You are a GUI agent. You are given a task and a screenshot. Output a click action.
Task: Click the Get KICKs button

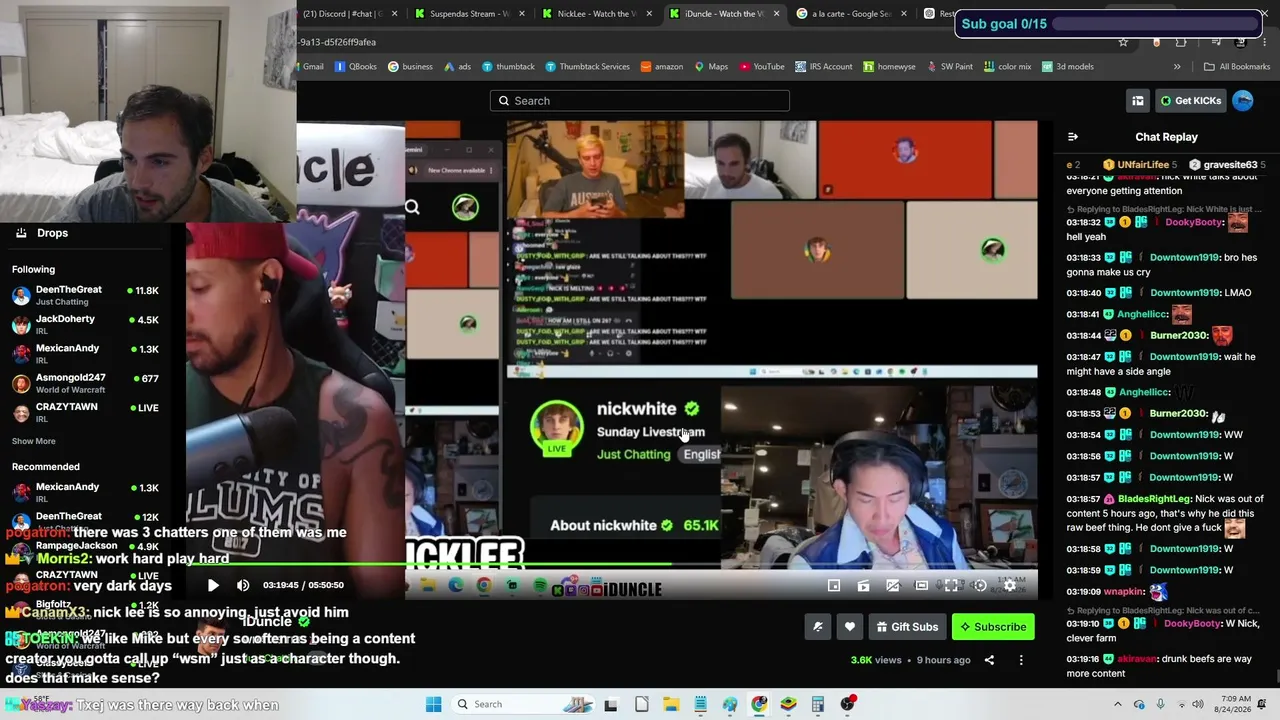(x=1190, y=101)
